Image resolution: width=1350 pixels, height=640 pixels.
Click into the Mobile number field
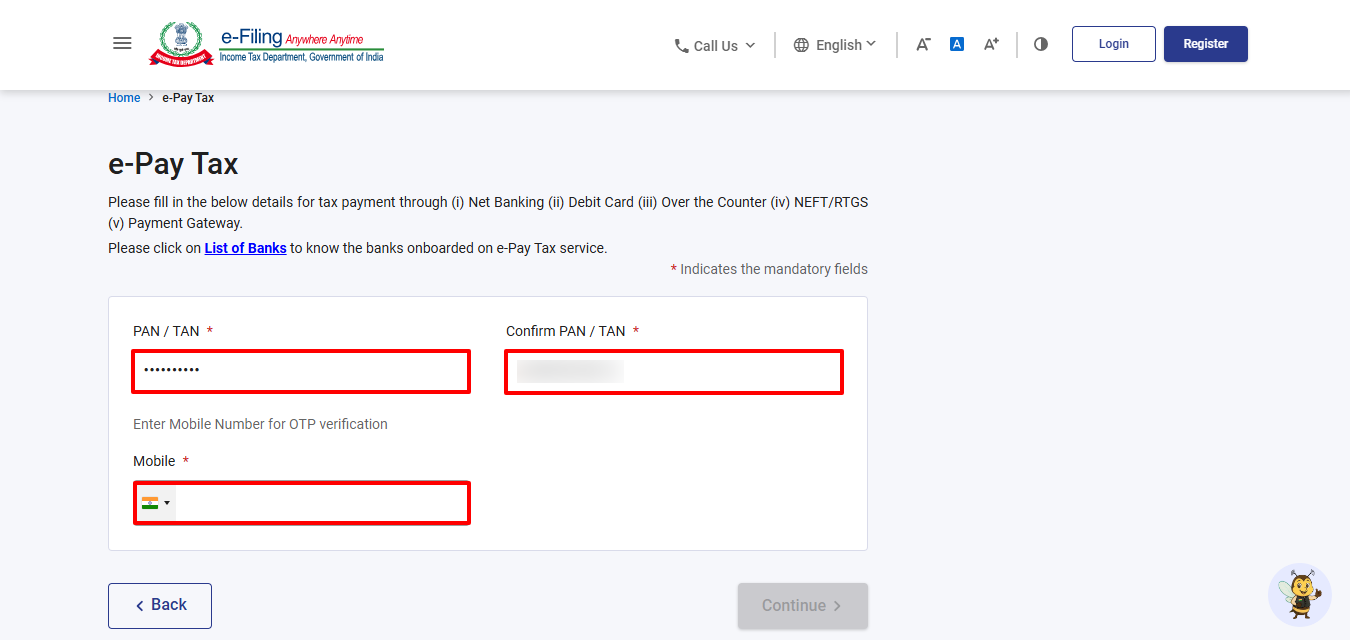320,503
